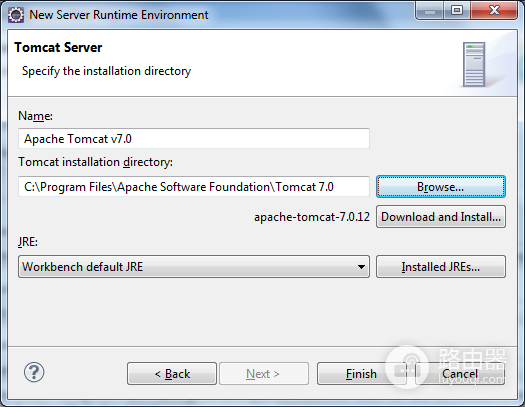Viewport: 525px width, 407px height.
Task: Finish the server runtime wizard
Action: (x=361, y=374)
